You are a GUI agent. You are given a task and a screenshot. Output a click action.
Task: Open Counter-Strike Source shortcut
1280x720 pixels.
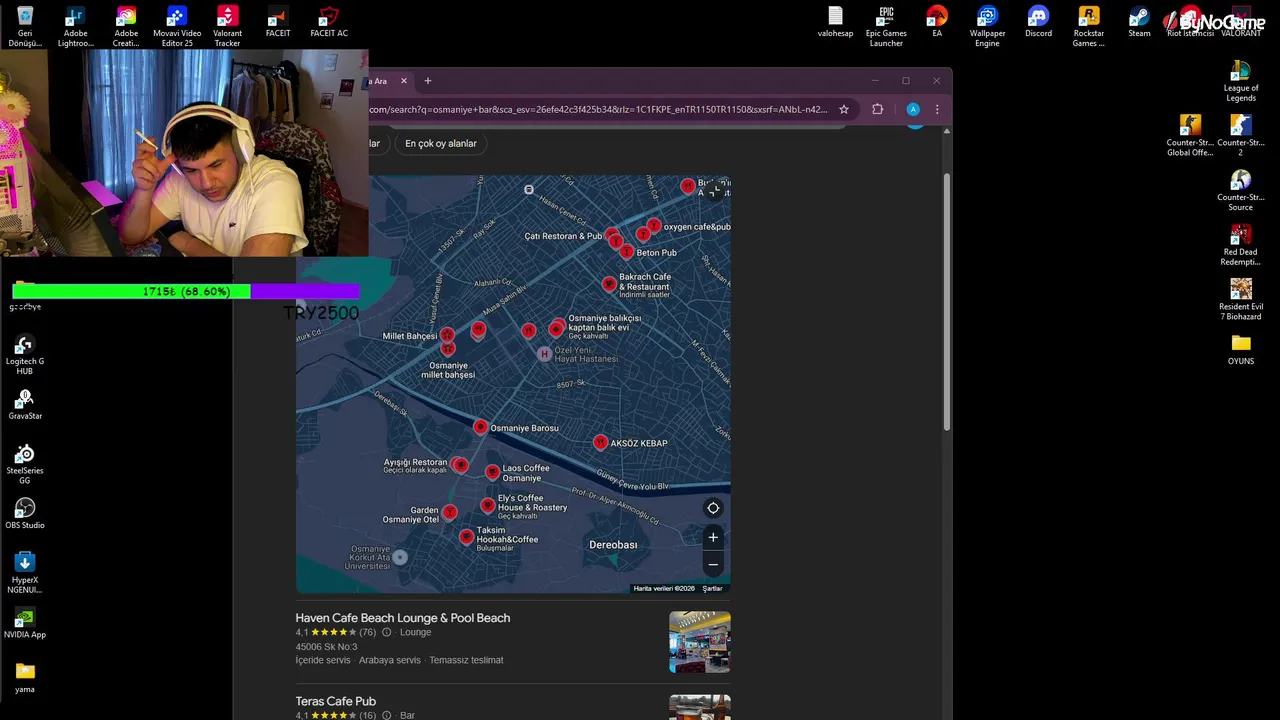tap(1241, 190)
